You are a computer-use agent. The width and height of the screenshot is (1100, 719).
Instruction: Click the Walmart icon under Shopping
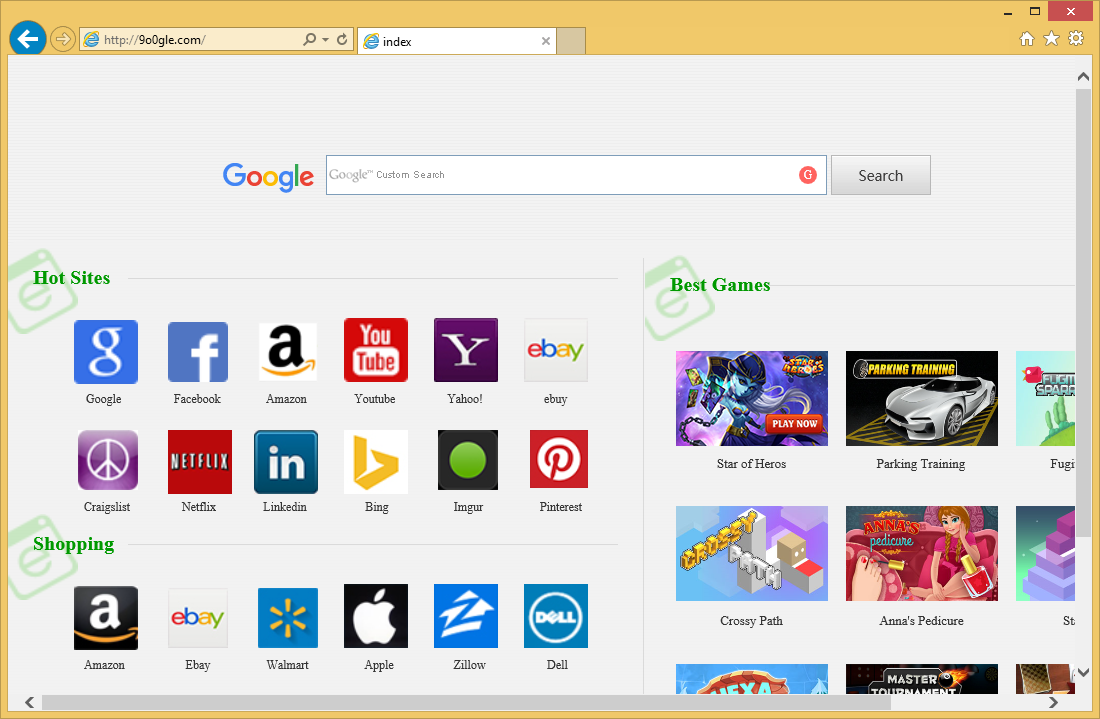point(287,617)
